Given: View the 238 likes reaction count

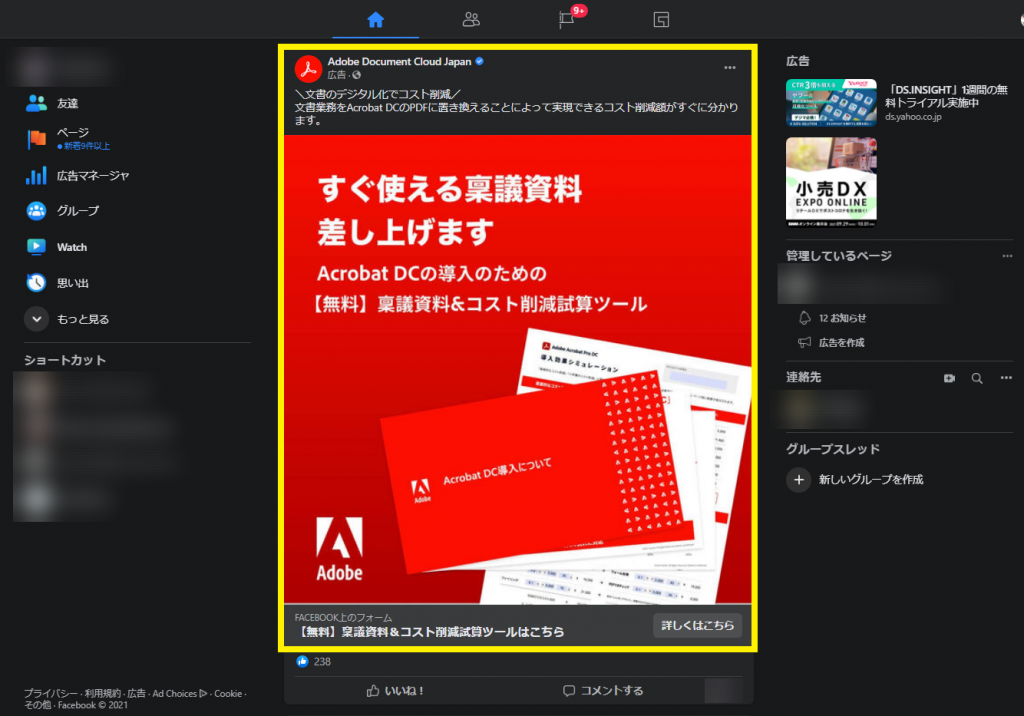Looking at the screenshot, I should coord(313,661).
